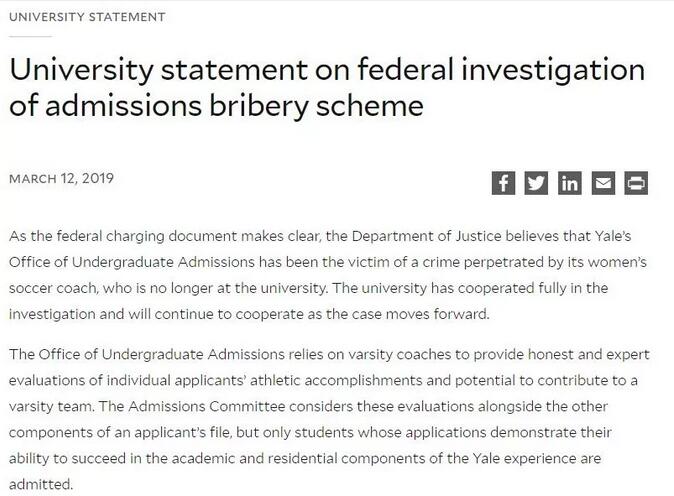Share the statement via Twitter icon
Image resolution: width=674 pixels, height=496 pixels.
[536, 183]
